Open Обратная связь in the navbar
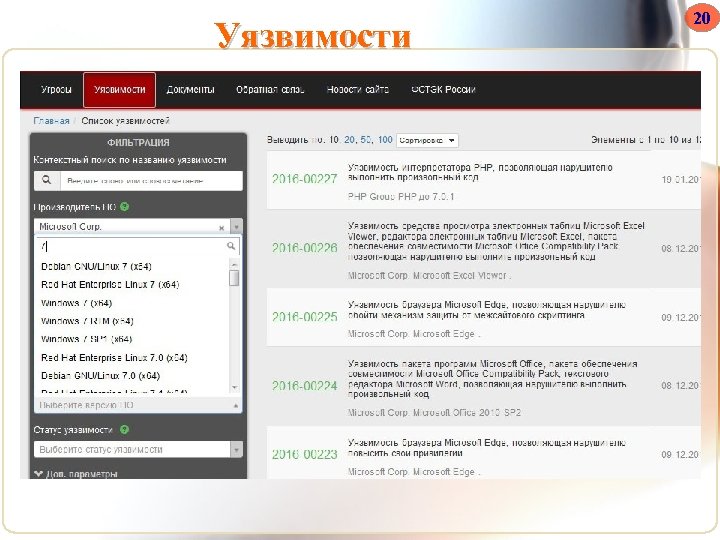 [x=270, y=90]
